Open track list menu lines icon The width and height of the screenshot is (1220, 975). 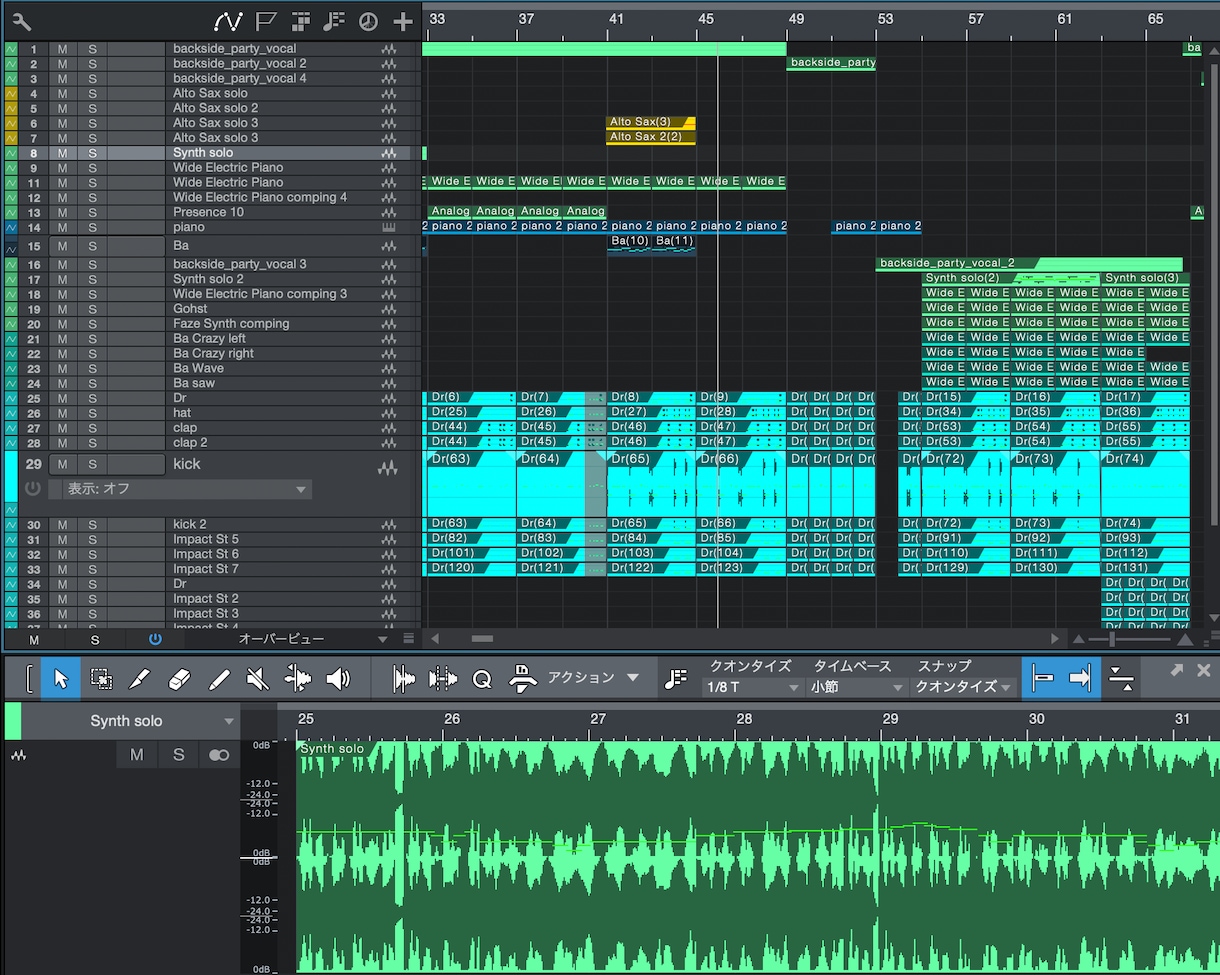pos(408,639)
